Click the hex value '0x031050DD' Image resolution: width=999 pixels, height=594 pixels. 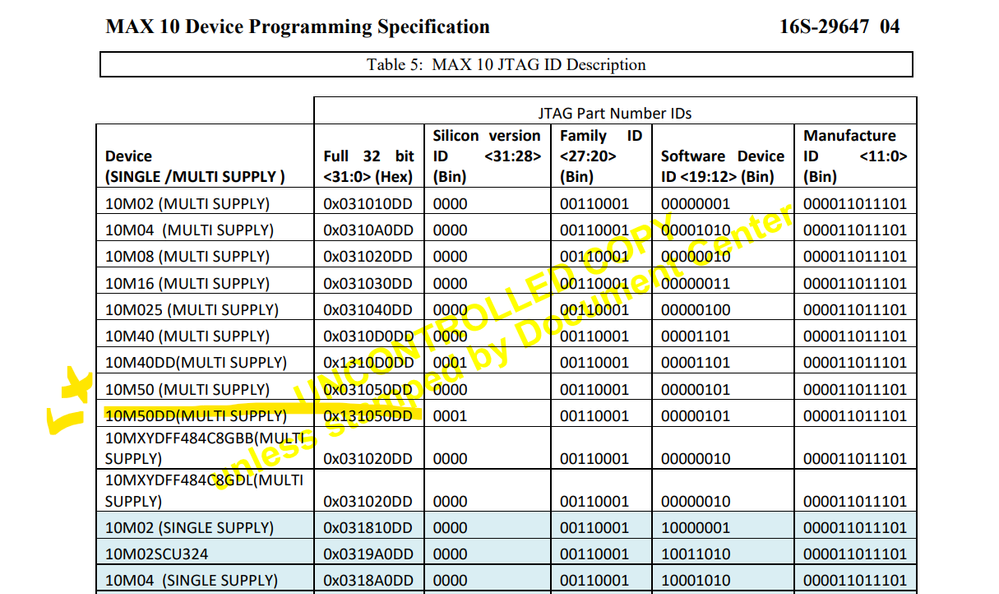click(368, 389)
